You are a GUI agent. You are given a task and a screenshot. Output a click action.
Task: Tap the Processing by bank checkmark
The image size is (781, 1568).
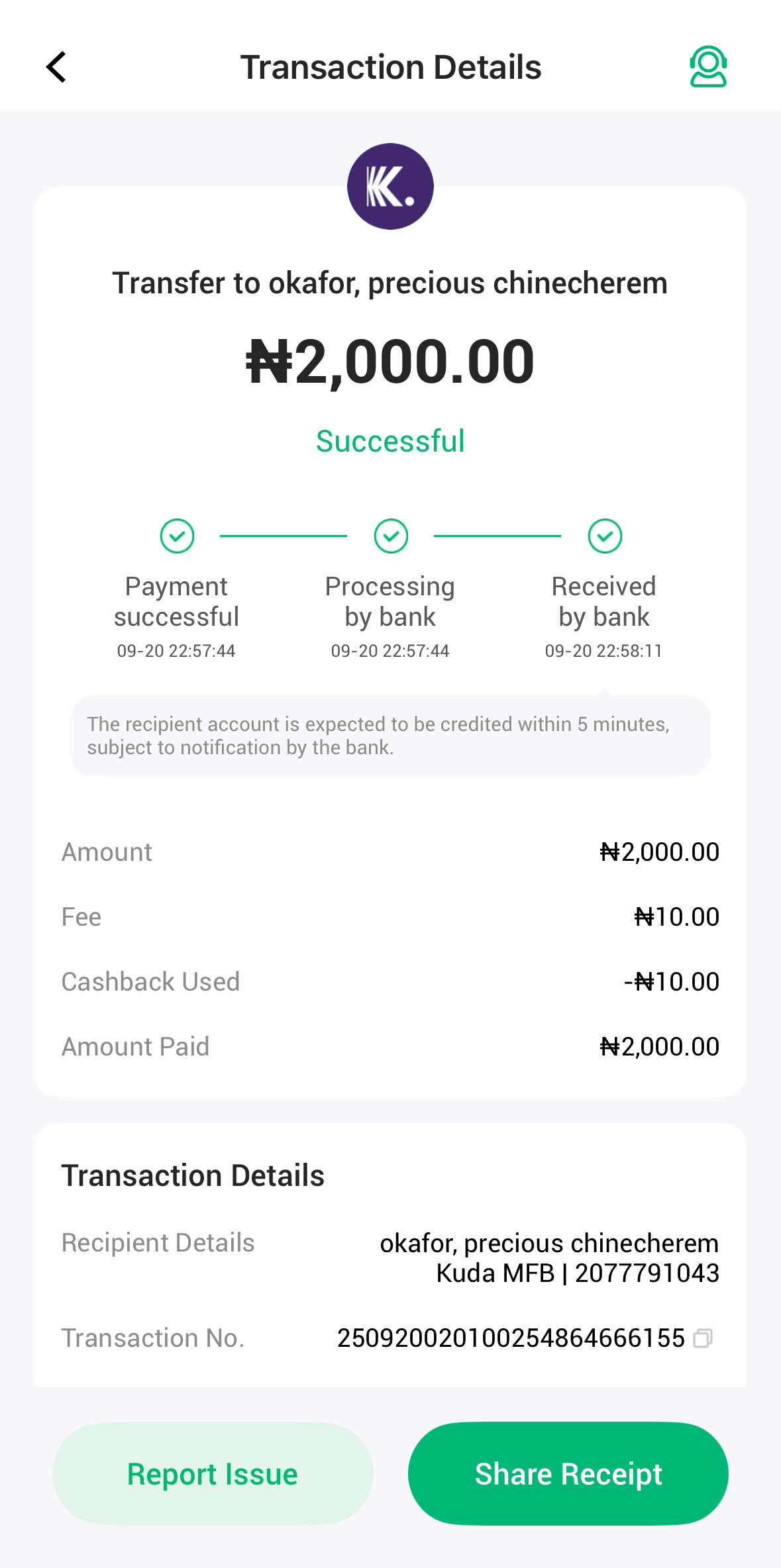(391, 536)
